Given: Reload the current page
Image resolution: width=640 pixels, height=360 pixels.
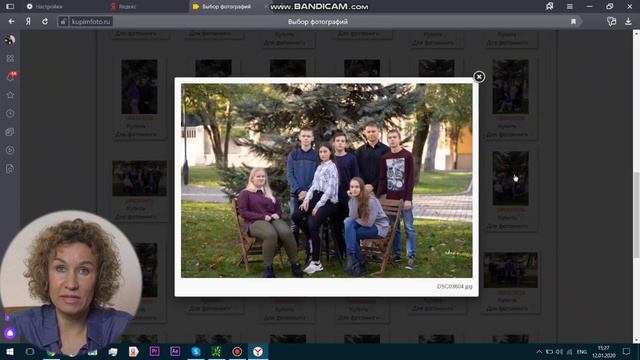Looking at the screenshot, I should click(45, 21).
